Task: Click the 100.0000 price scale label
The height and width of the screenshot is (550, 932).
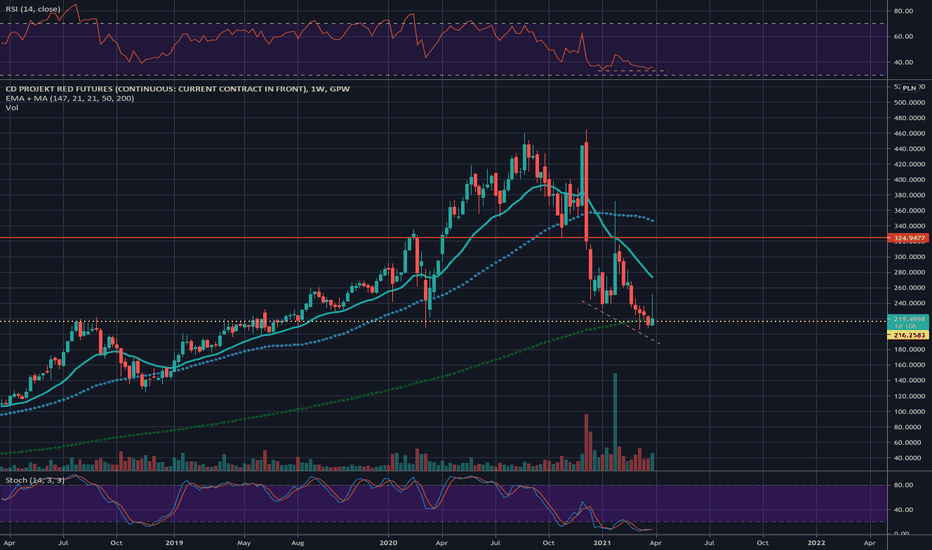Action: [x=909, y=411]
